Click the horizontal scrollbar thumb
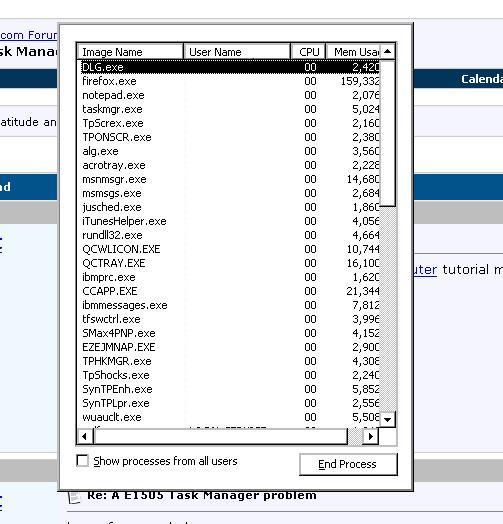Viewport: 503px width, 524px height. click(221, 436)
